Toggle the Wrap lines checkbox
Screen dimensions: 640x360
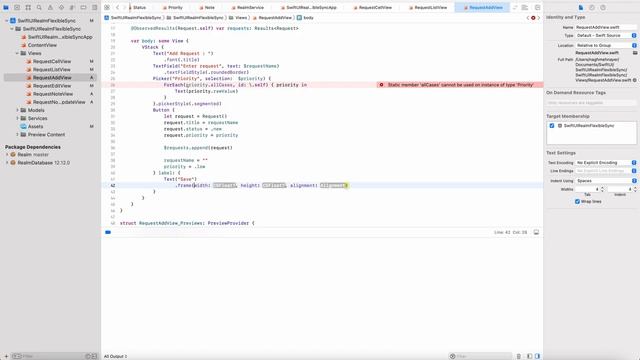[577, 201]
